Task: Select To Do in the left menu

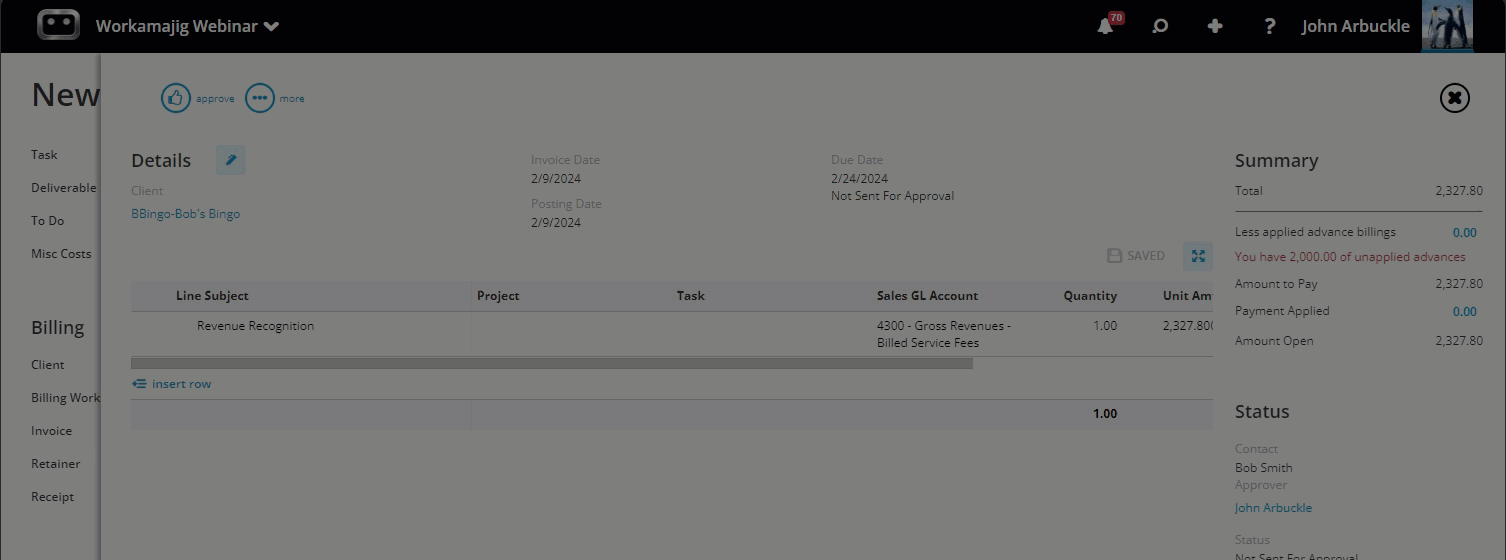Action: click(x=47, y=221)
